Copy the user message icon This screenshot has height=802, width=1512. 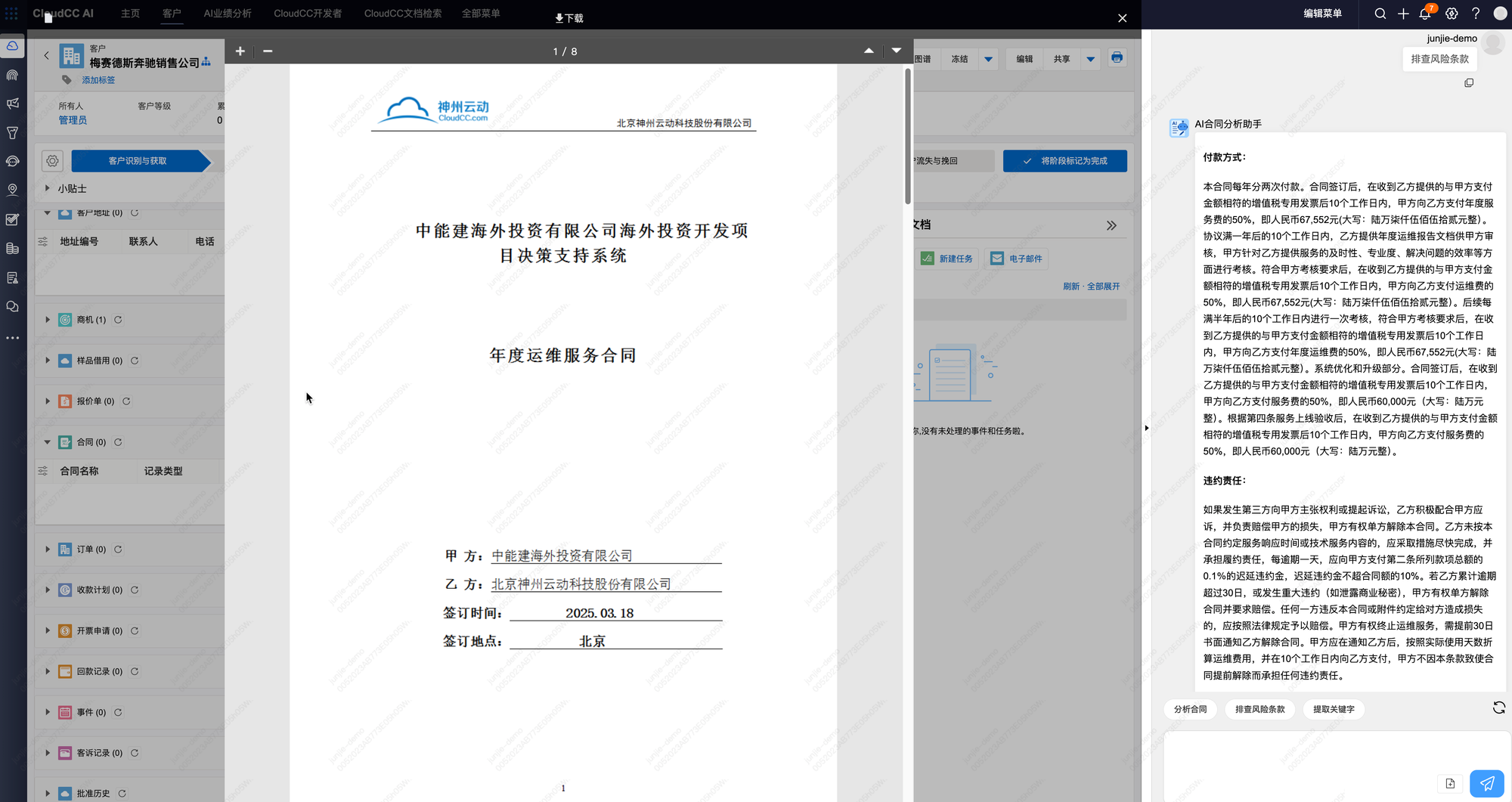tap(1469, 83)
